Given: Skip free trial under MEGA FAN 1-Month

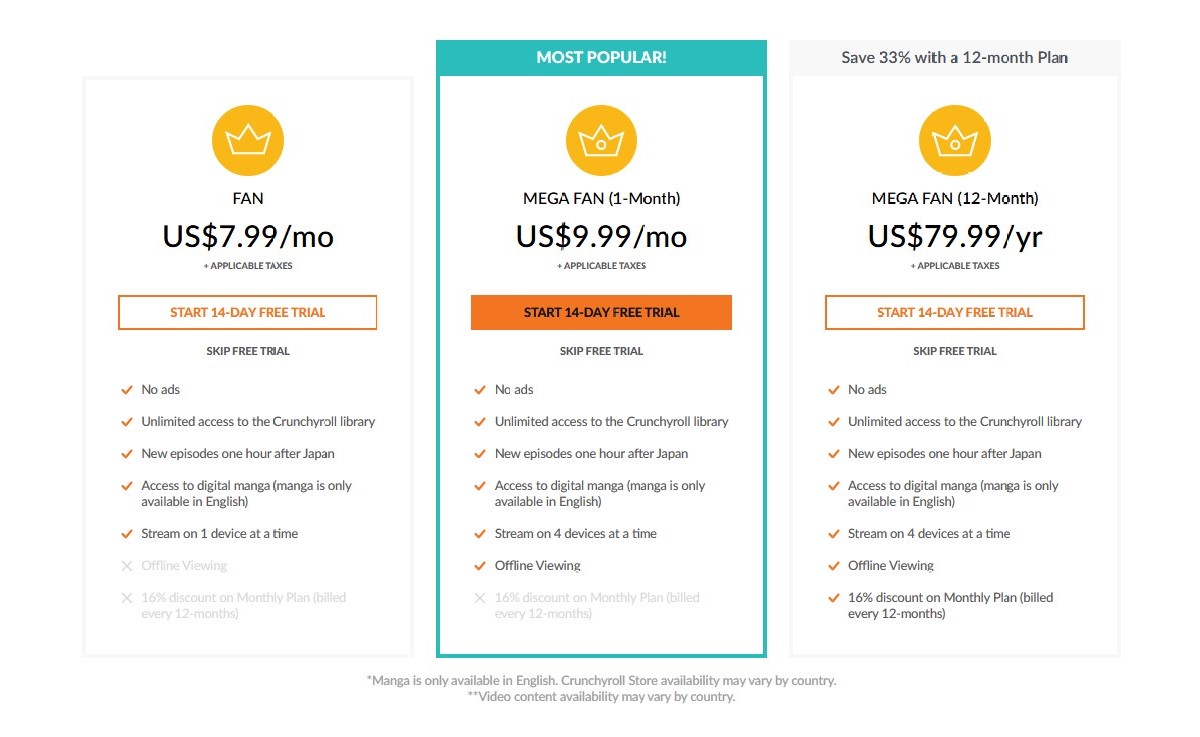Looking at the screenshot, I should (x=601, y=351).
